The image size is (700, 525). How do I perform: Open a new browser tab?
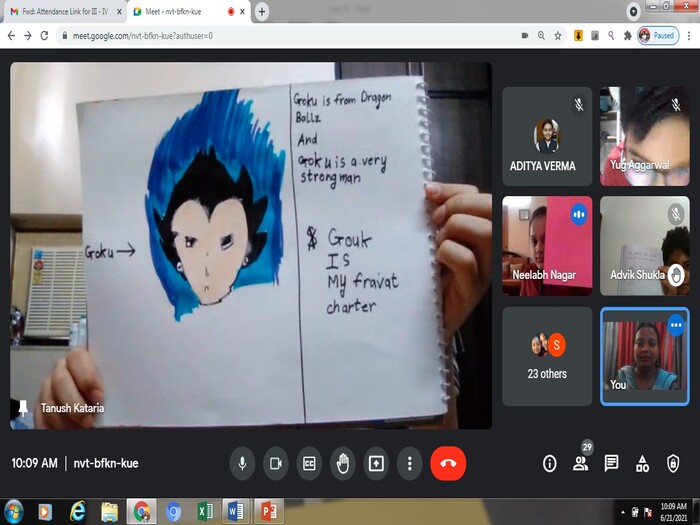click(x=262, y=12)
